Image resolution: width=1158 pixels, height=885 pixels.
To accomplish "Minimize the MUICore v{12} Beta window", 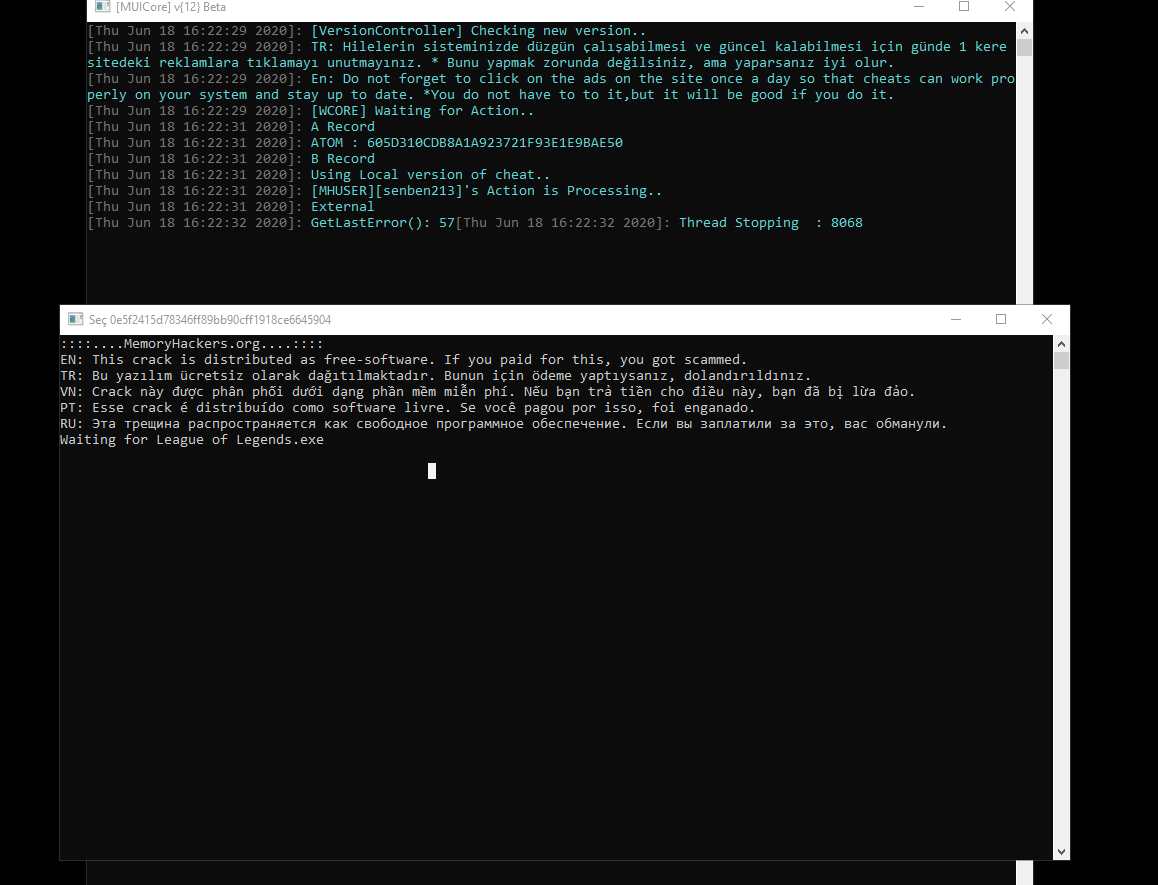I will point(919,7).
